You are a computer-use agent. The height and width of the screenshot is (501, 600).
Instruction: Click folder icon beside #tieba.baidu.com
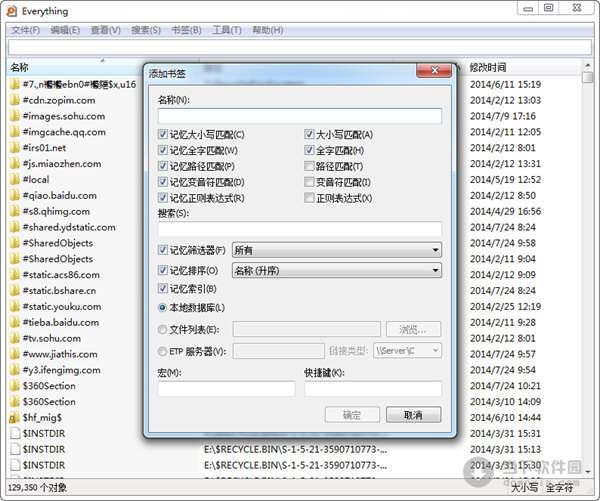tap(14, 323)
